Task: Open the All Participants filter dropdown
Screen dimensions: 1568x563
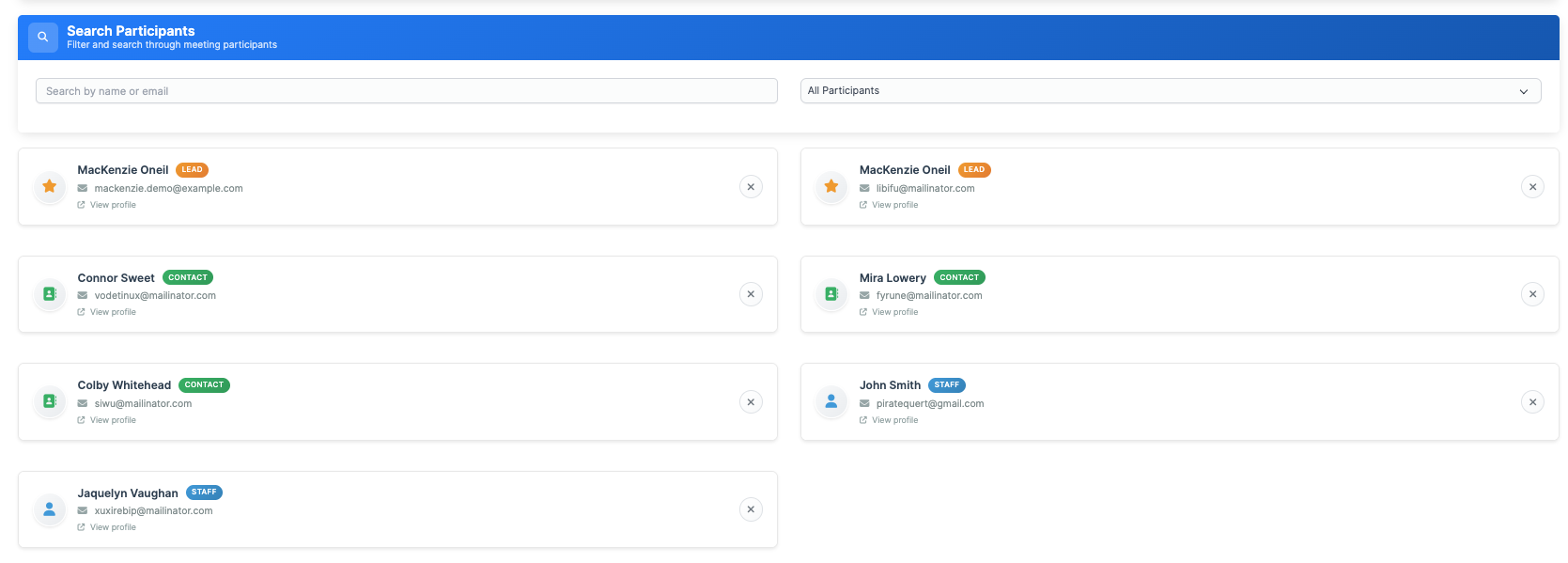Action: pyautogui.click(x=1170, y=91)
